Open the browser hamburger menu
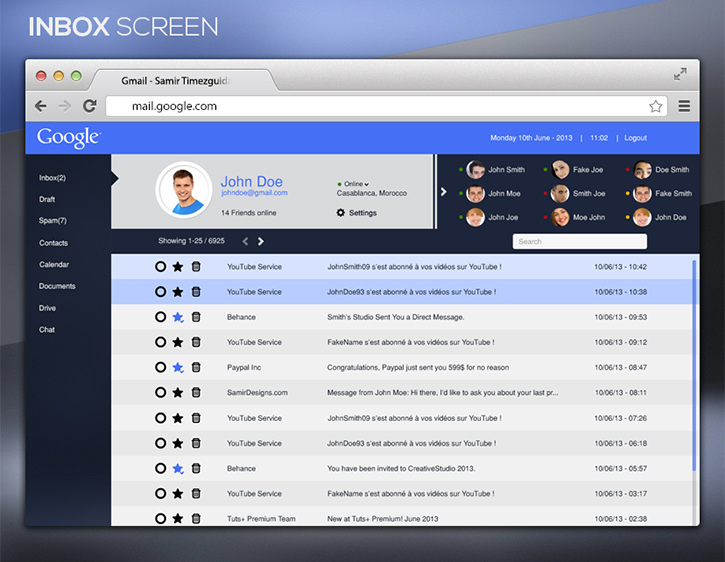Image resolution: width=725 pixels, height=562 pixels. 684,106
